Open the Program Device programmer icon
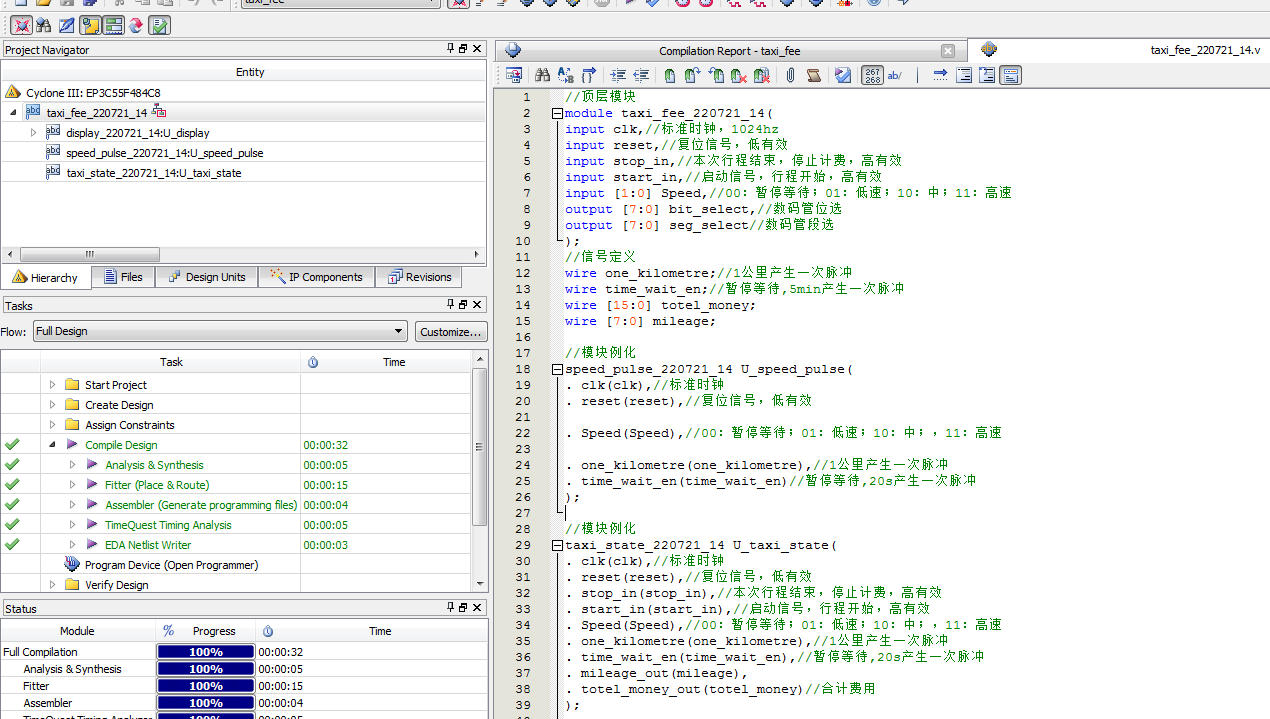 point(72,565)
